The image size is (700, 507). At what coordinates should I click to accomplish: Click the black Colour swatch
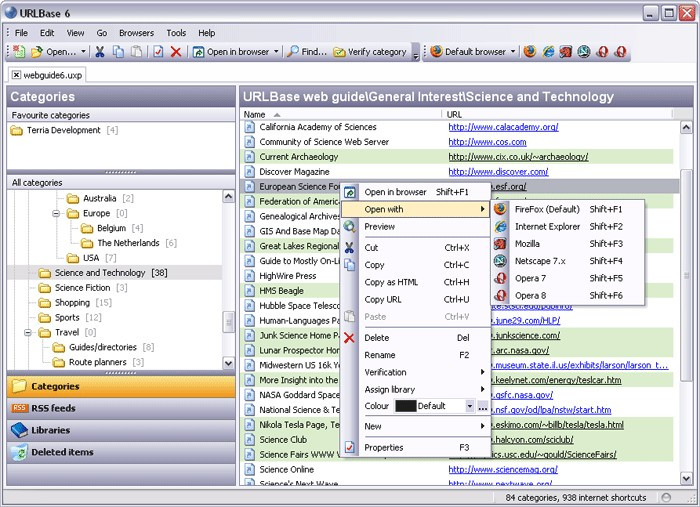[405, 406]
